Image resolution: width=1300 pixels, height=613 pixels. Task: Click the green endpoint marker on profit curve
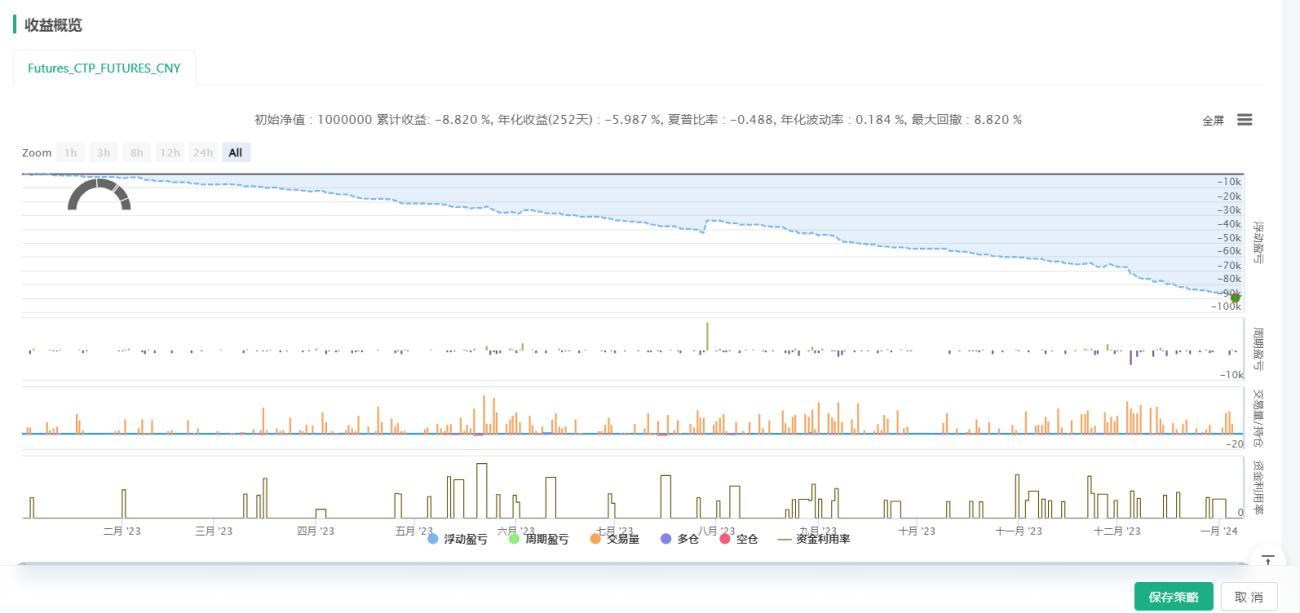[1235, 297]
